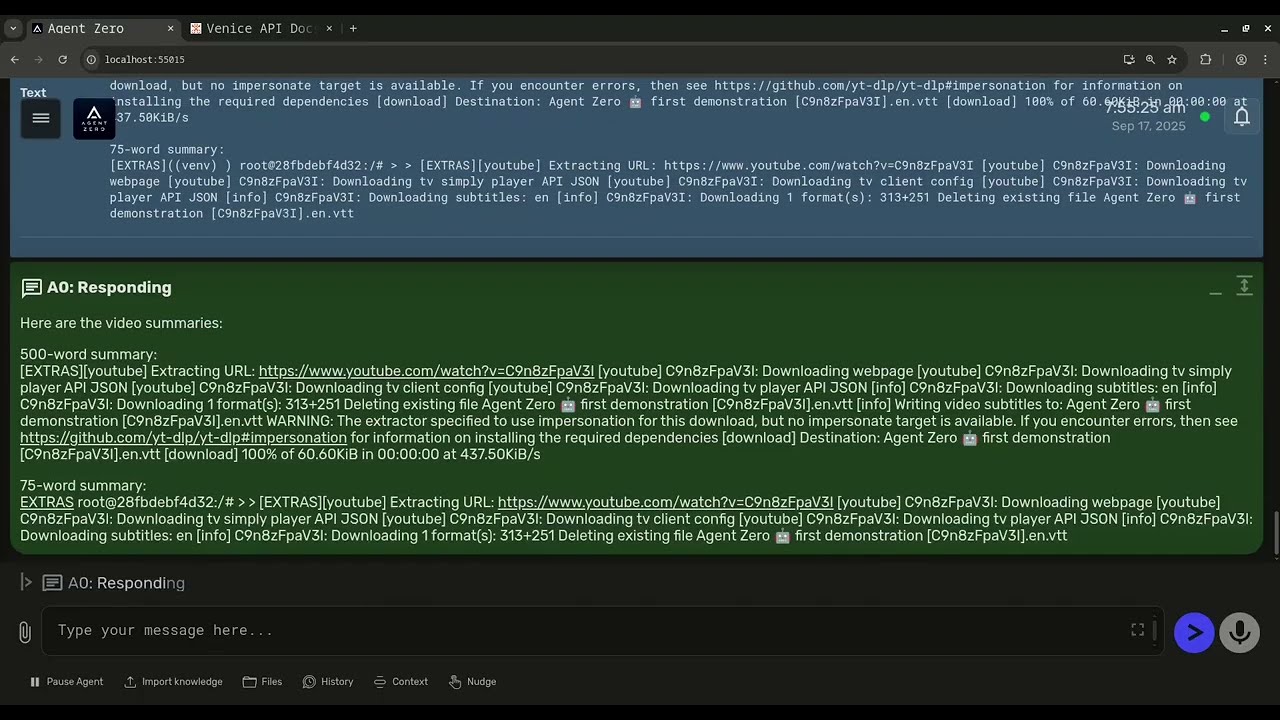The width and height of the screenshot is (1280, 720).
Task: Open the notifications bell
Action: click(1241, 117)
